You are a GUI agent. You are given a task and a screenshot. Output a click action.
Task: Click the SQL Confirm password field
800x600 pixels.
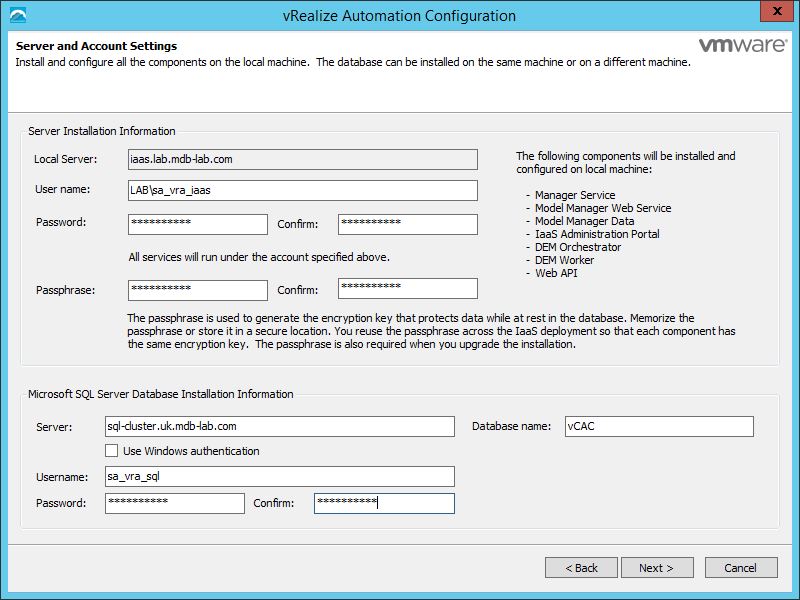(384, 503)
